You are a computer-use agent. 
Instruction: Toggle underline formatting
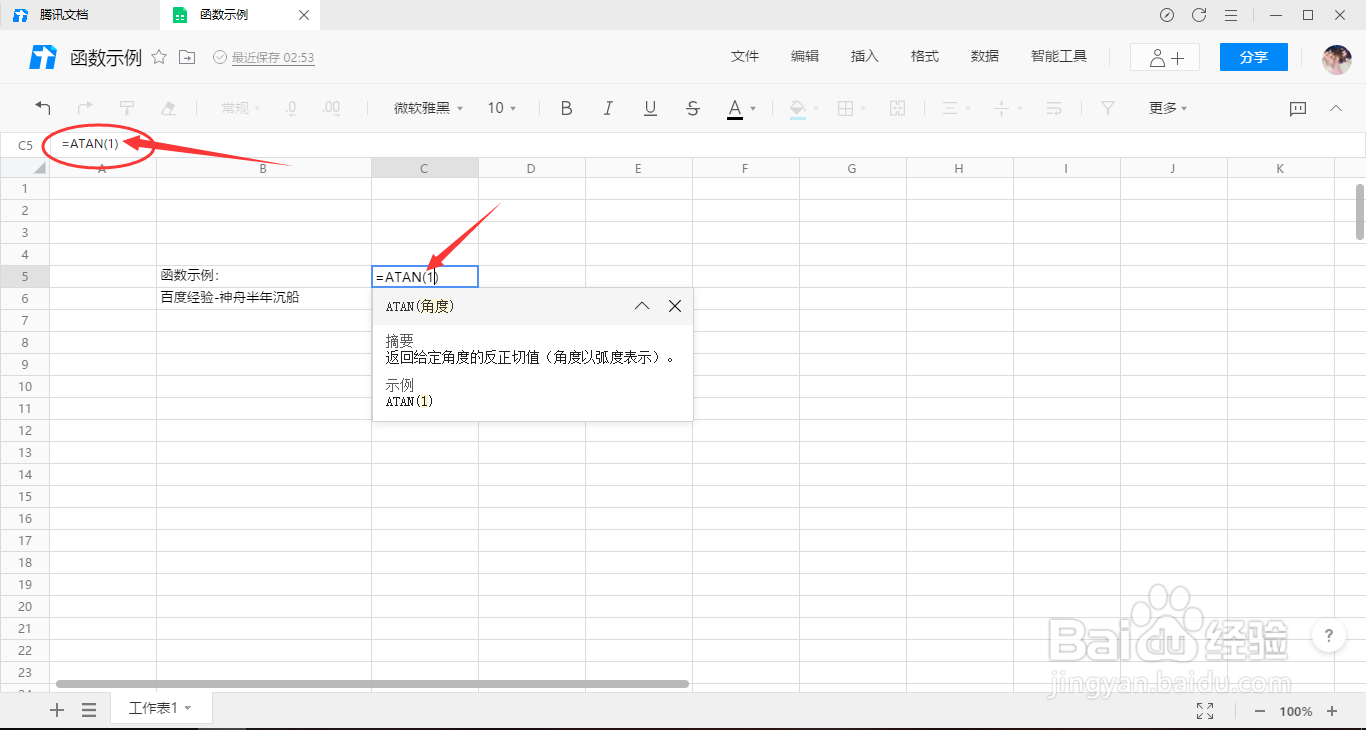(650, 108)
